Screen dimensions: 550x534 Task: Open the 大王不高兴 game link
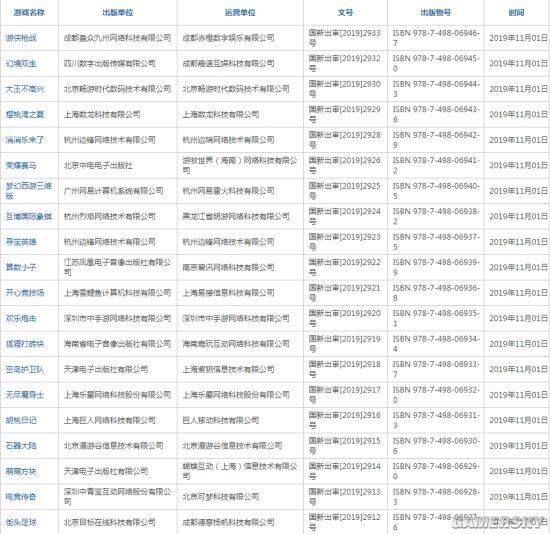click(x=25, y=89)
